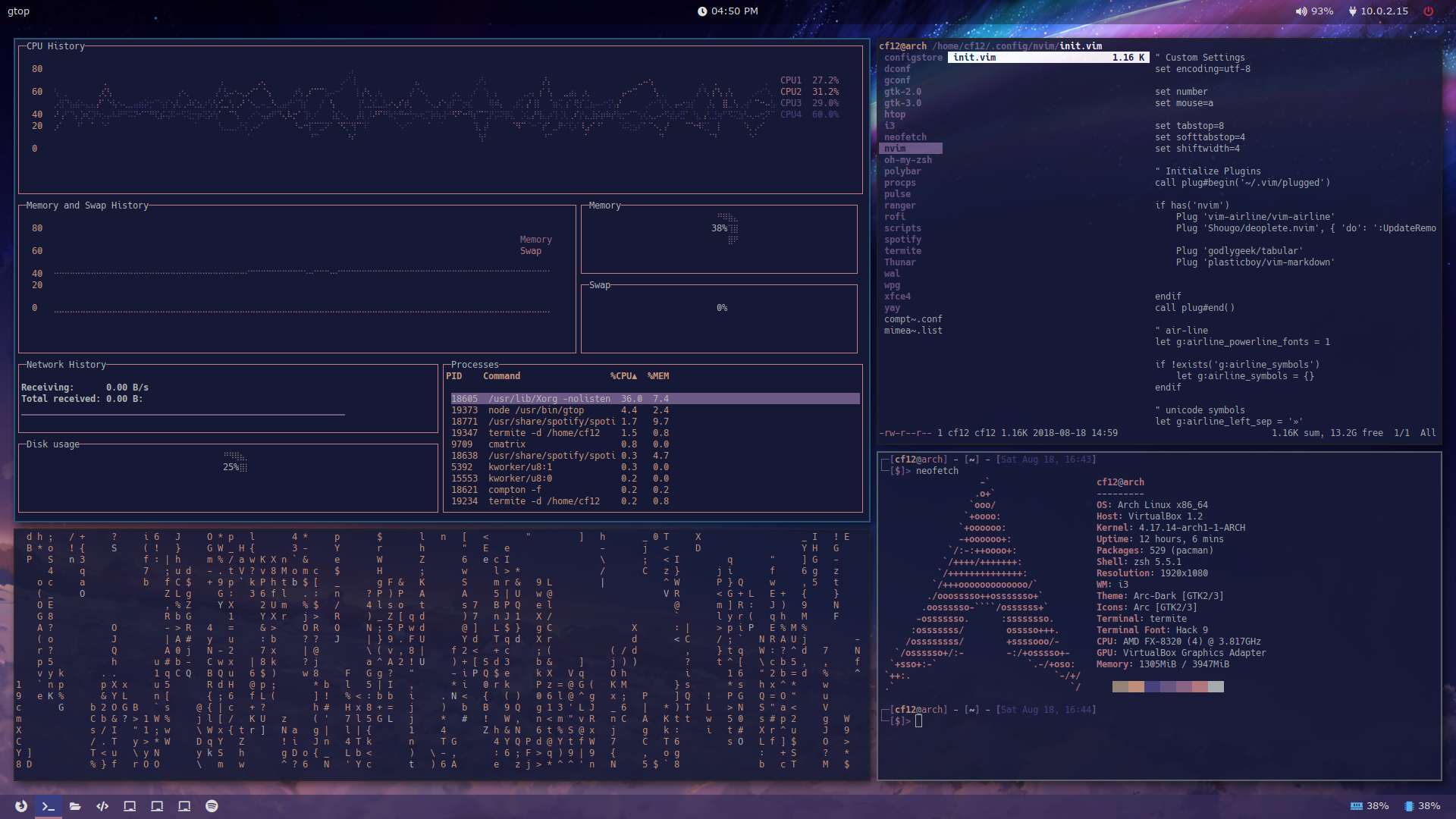Click the volume speaker icon

[x=1301, y=11]
